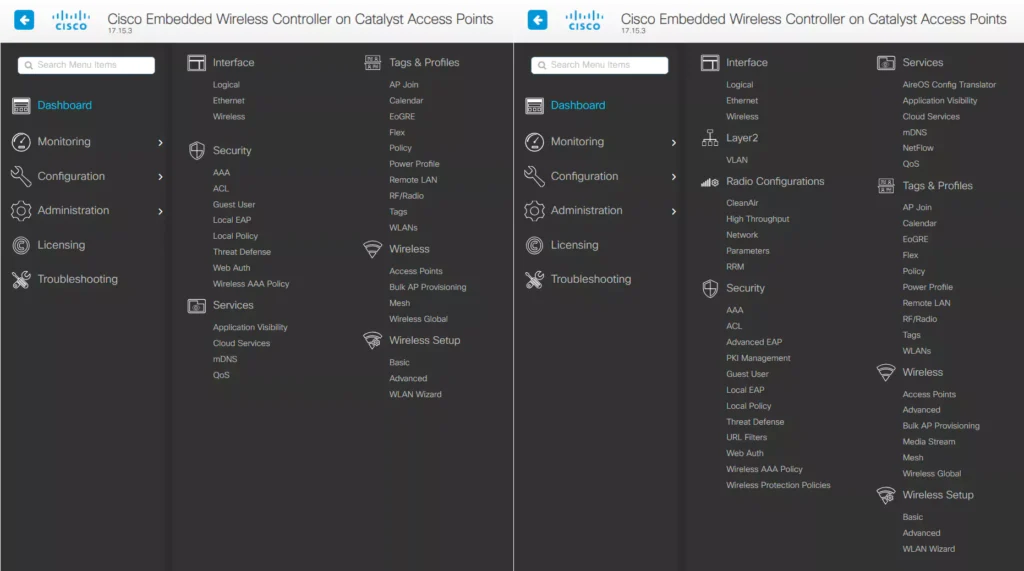Click the Dashboard icon in the right pane sidebar
The image size is (1024, 571).
[x=534, y=106]
